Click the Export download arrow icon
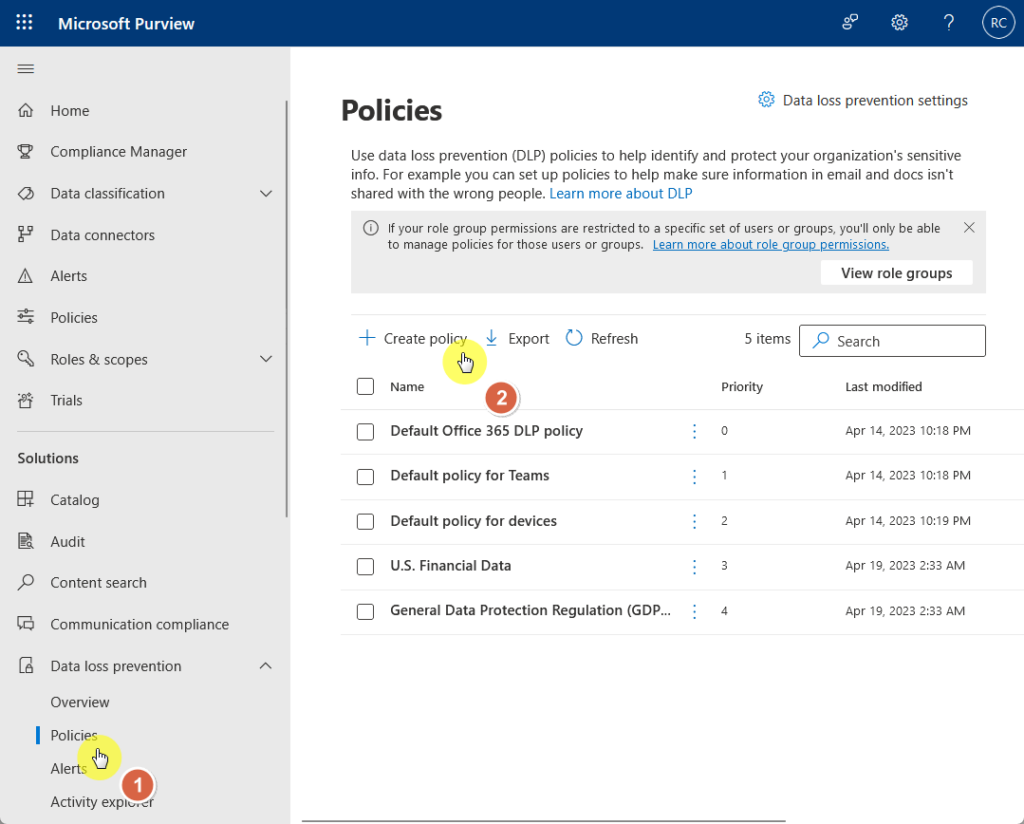Screen dimensions: 1024x824 [x=492, y=338]
